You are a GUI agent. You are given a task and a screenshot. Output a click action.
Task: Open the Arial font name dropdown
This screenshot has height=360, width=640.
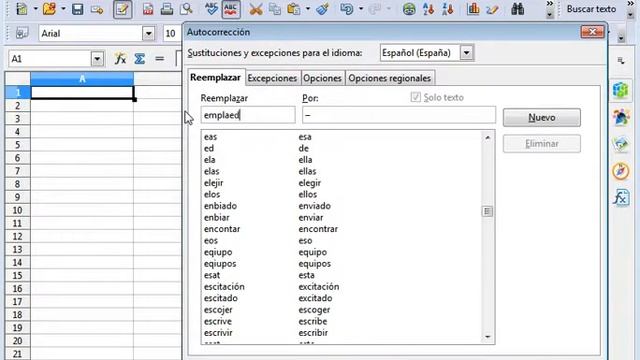[149, 33]
